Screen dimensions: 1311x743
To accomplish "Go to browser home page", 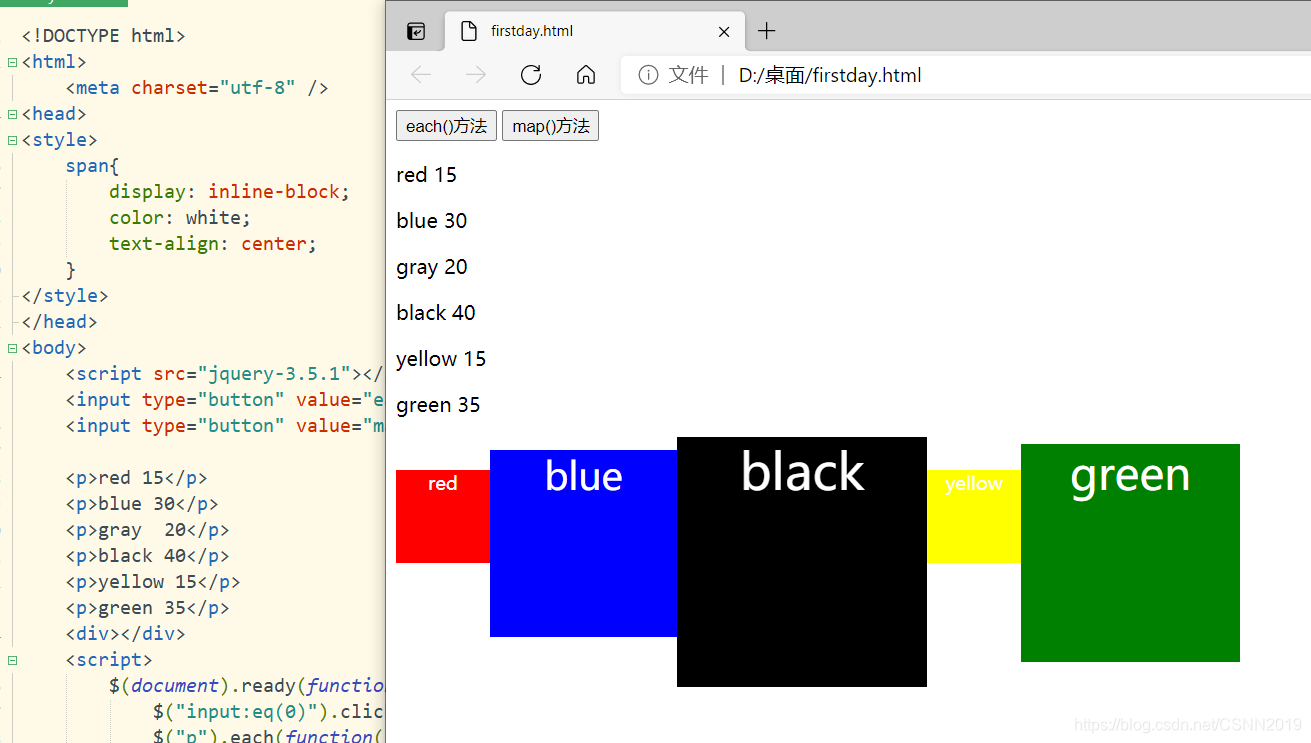I will (x=586, y=75).
